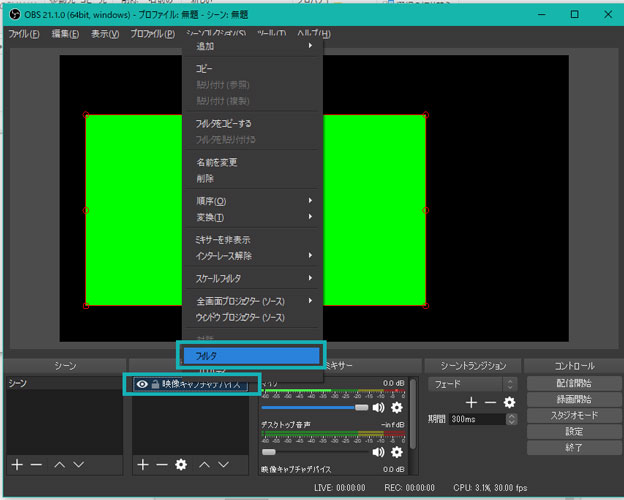624x500 pixels.
Task: Mute the first mixer channel speaker icon
Action: 378,407
